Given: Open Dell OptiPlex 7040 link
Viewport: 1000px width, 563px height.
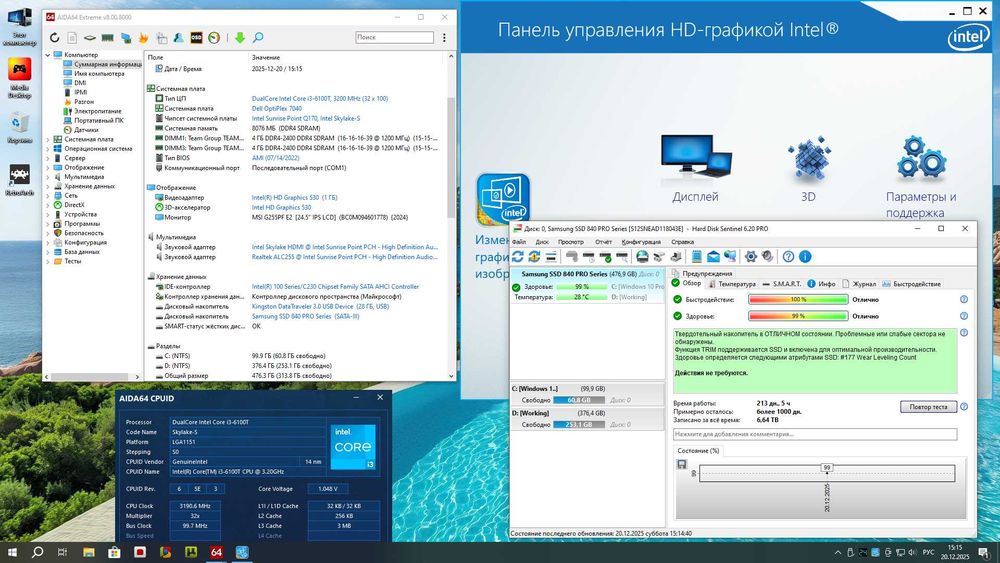Looking at the screenshot, I should click(277, 108).
